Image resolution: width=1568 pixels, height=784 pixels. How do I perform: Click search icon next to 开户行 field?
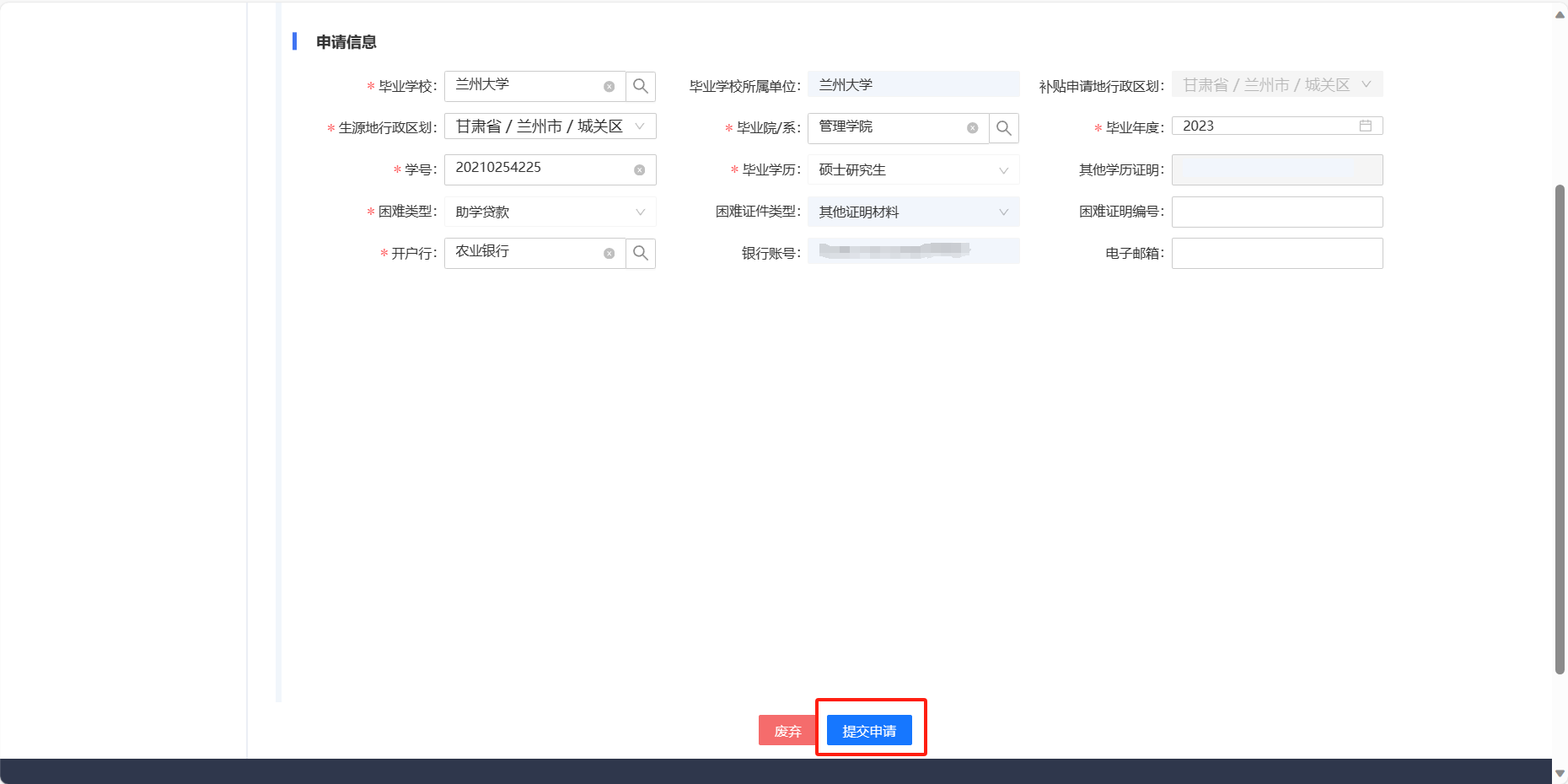coord(641,253)
